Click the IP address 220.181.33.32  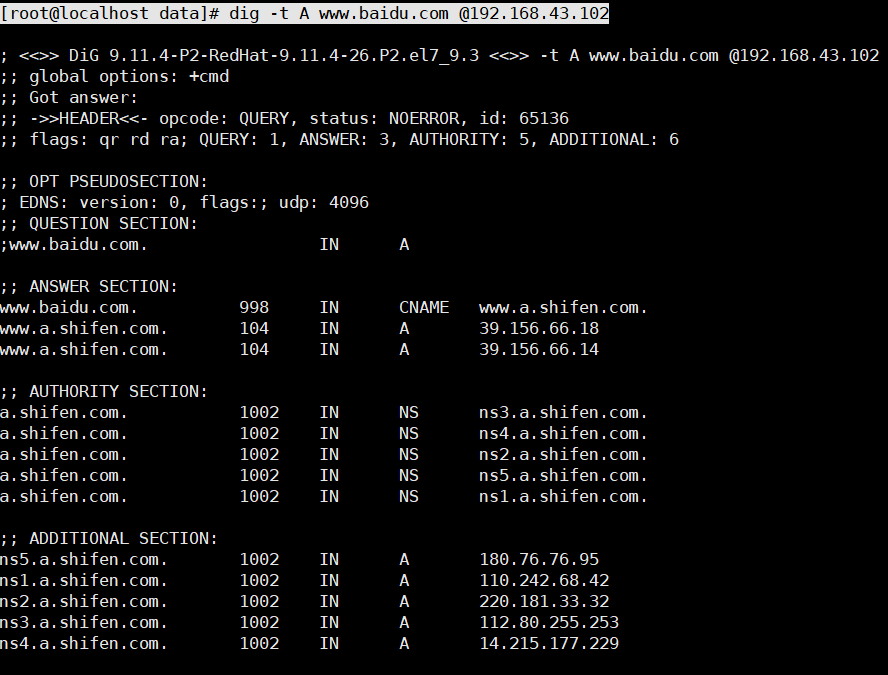coord(544,601)
